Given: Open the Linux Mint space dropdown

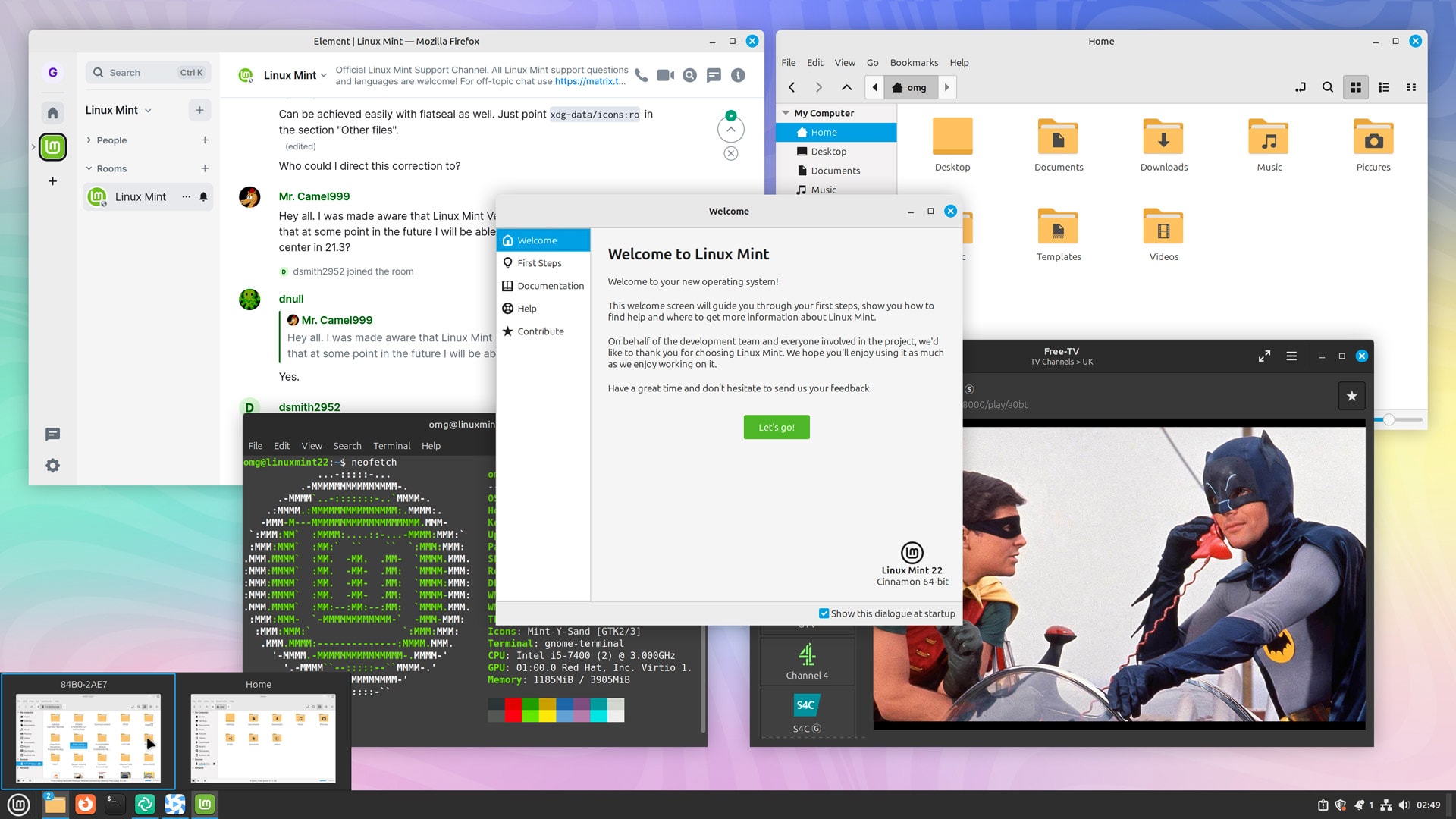Looking at the screenshot, I should [x=148, y=111].
